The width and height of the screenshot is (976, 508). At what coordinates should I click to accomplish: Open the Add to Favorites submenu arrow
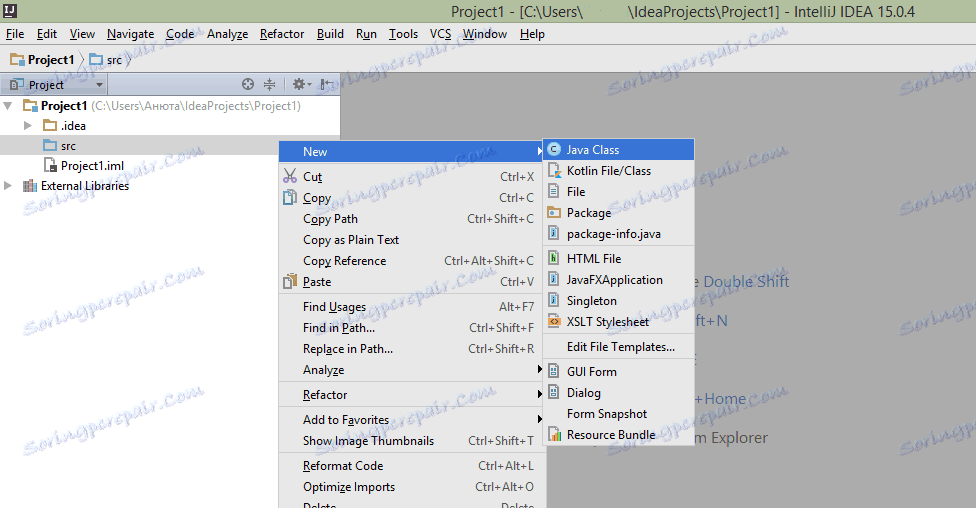(539, 420)
